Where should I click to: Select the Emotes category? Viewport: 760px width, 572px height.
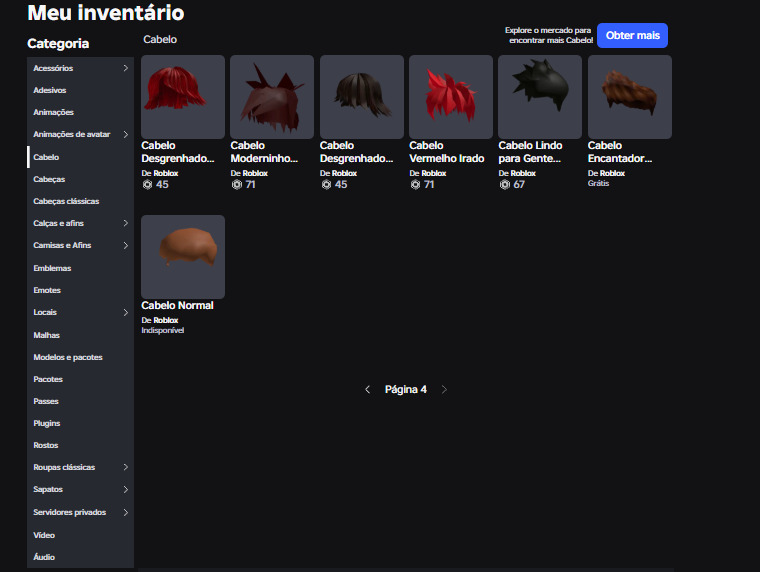tap(47, 290)
